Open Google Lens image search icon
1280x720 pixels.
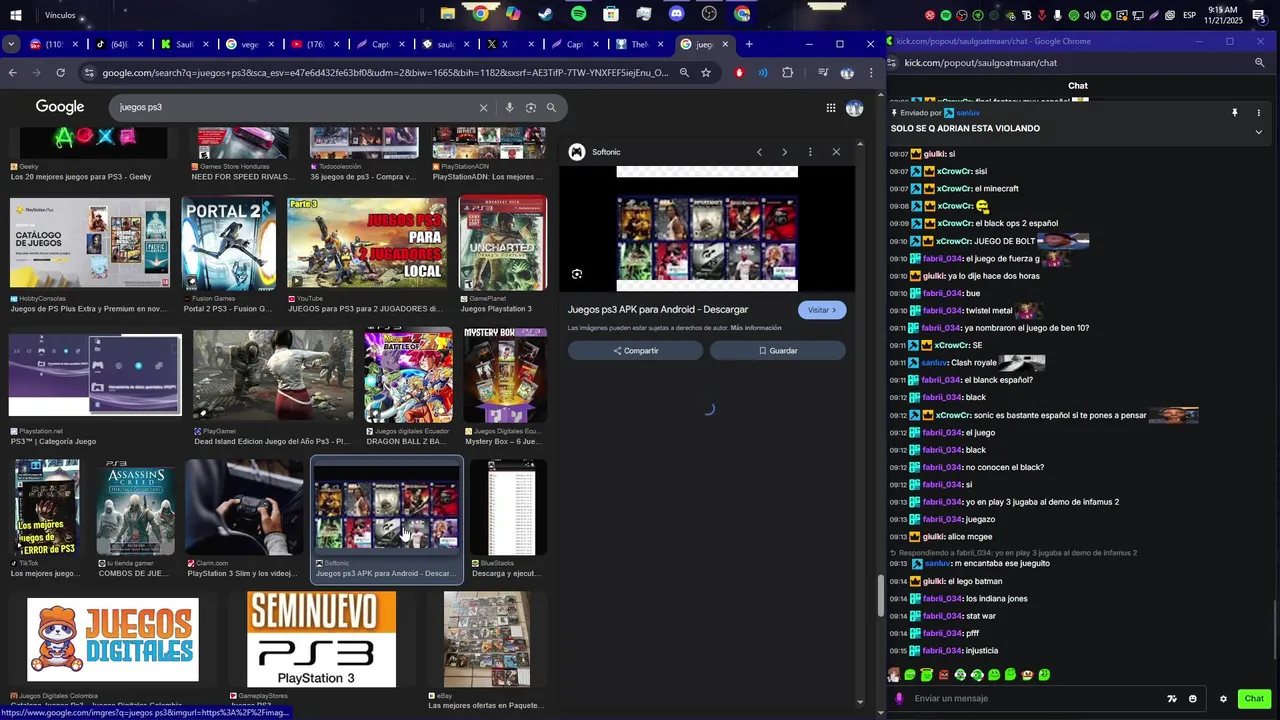pos(531,108)
